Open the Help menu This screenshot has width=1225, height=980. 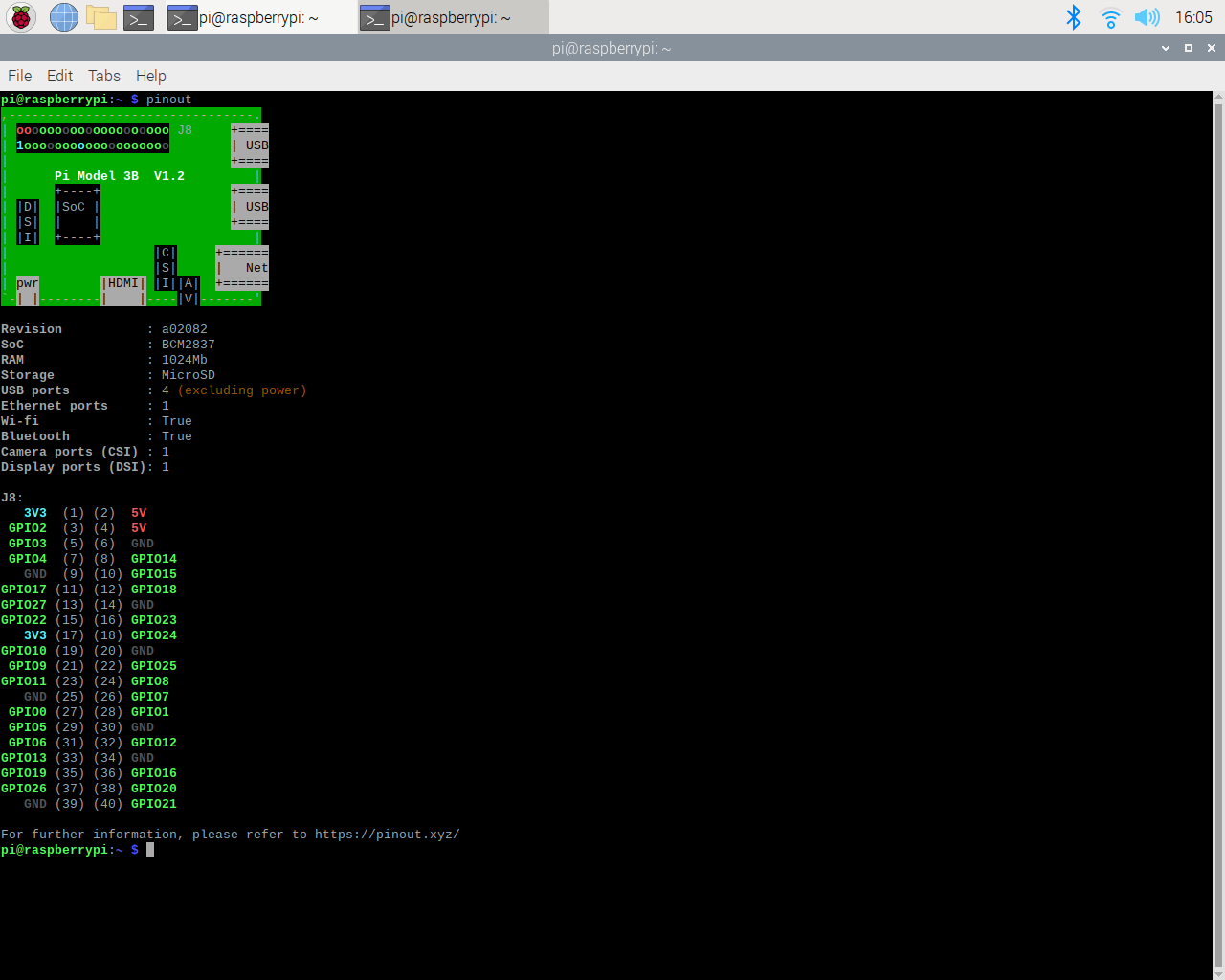pos(150,76)
